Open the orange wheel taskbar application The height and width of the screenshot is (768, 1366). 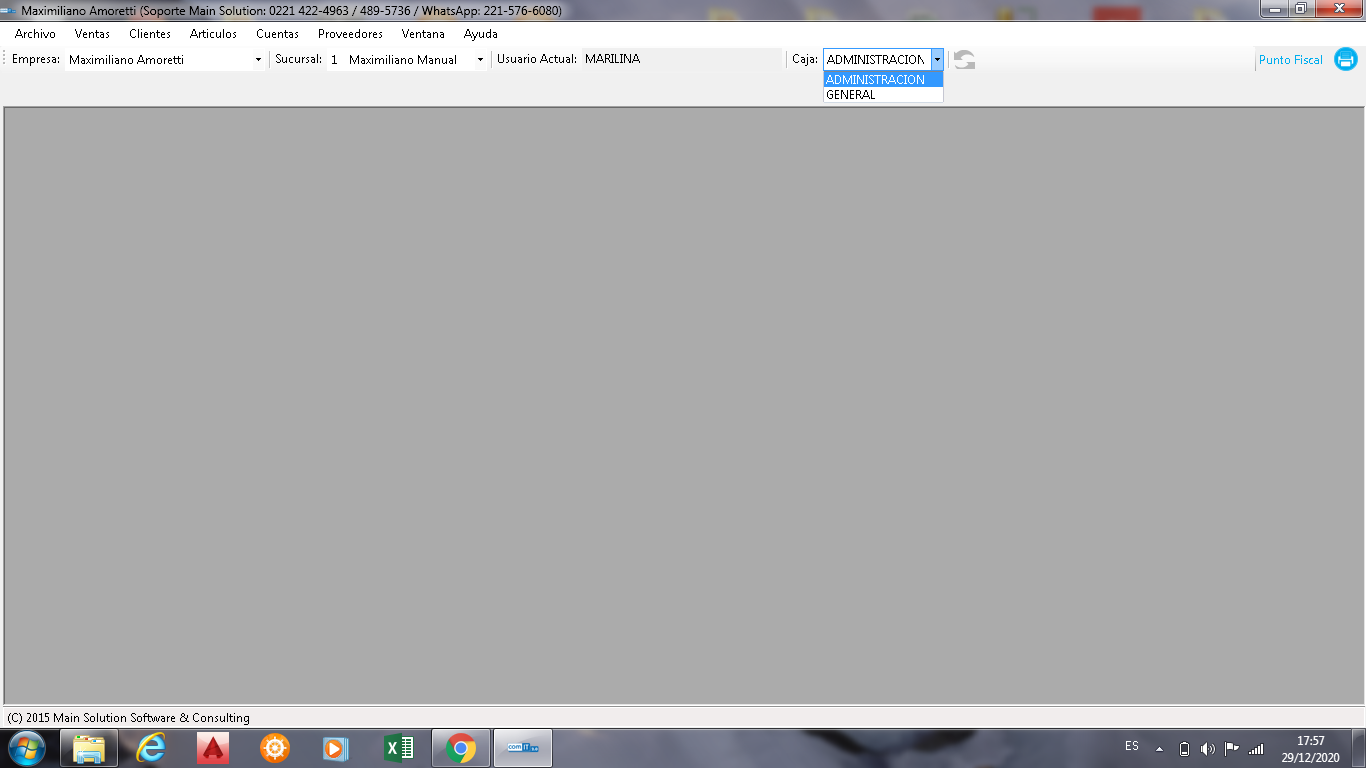(275, 748)
